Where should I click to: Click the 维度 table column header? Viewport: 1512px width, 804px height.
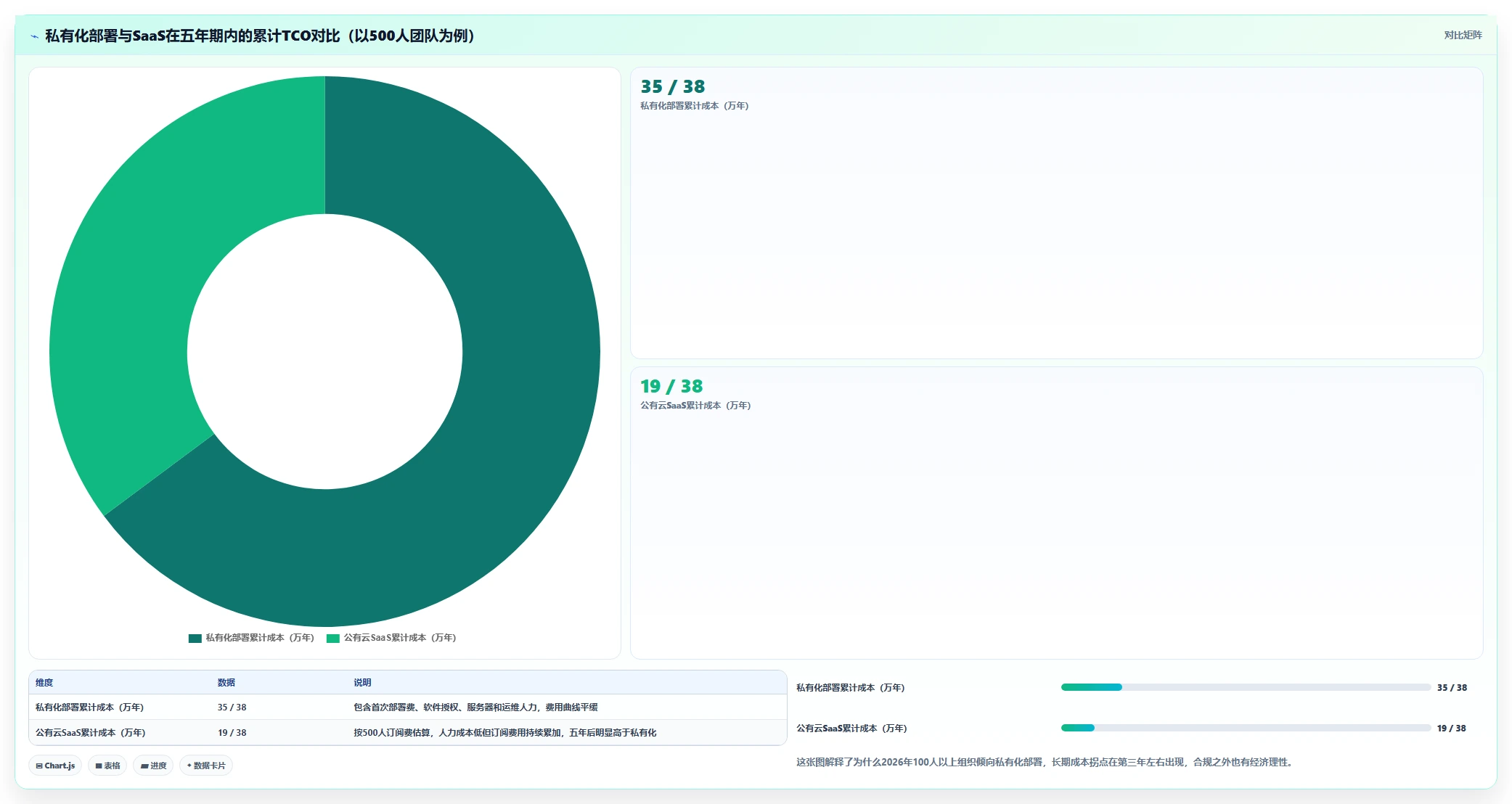coord(44,683)
